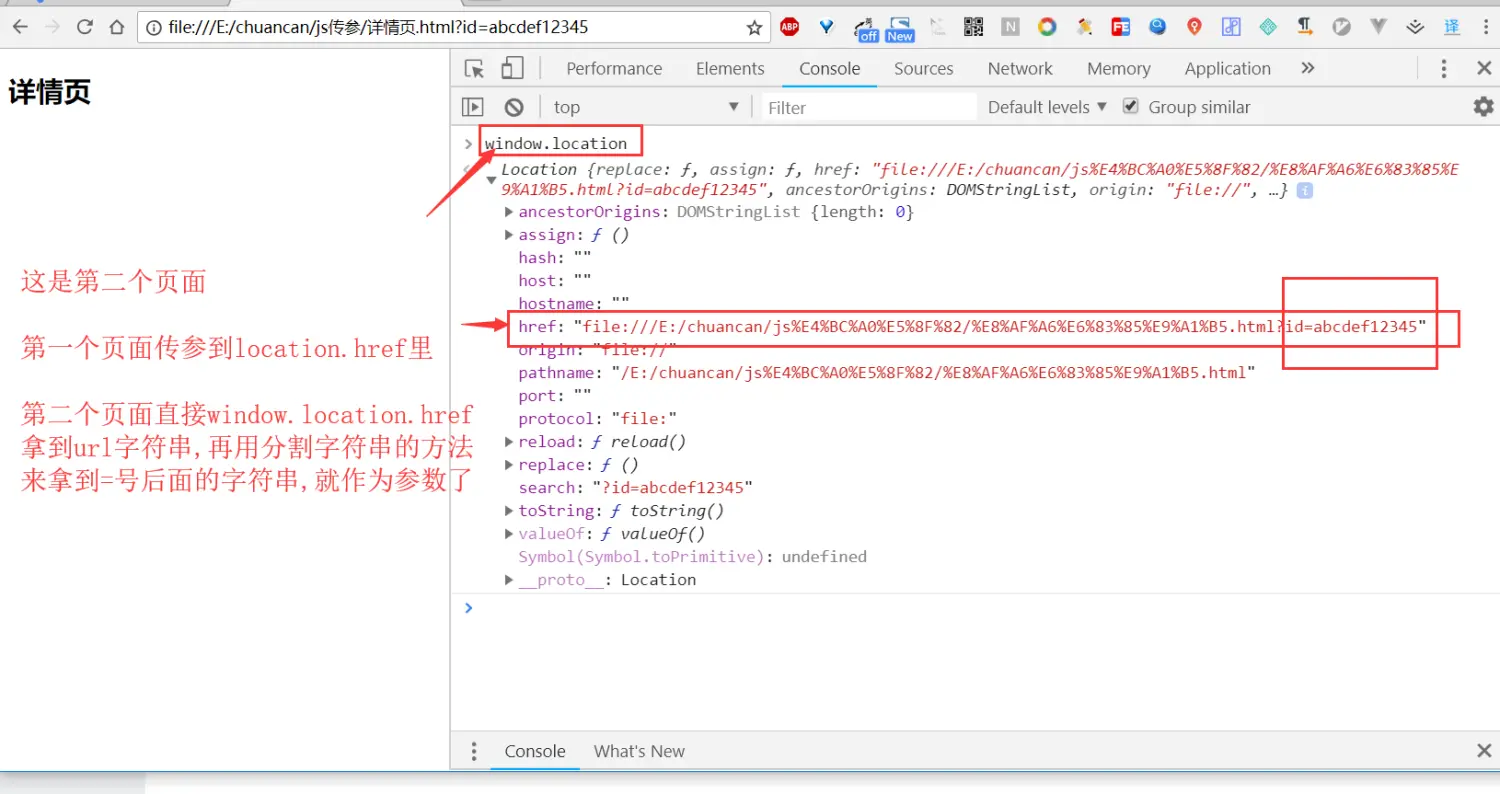Reload the page with the refresh icon

coord(85,27)
